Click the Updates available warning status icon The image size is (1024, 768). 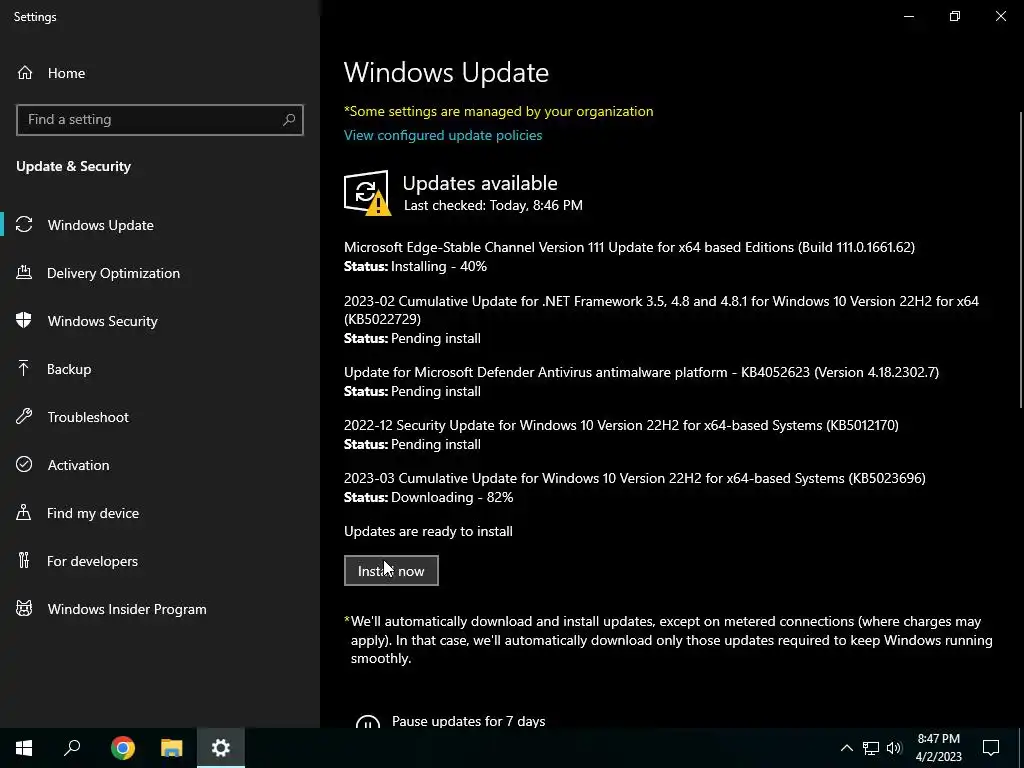[x=367, y=193]
